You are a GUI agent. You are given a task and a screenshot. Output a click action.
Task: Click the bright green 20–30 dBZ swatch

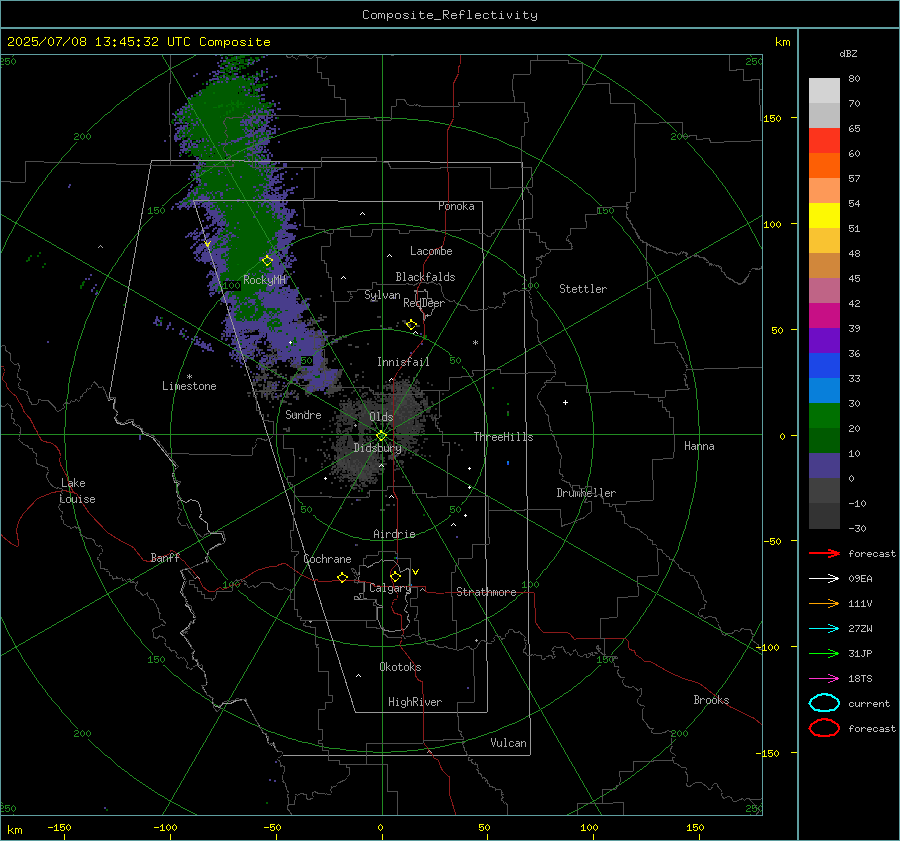824,415
